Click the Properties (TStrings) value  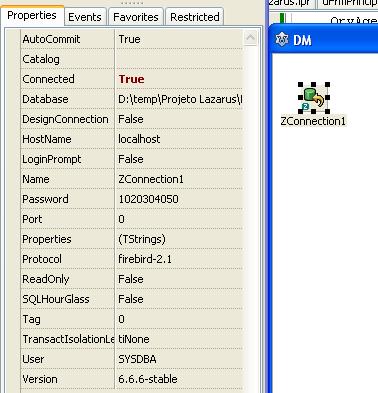[142, 239]
